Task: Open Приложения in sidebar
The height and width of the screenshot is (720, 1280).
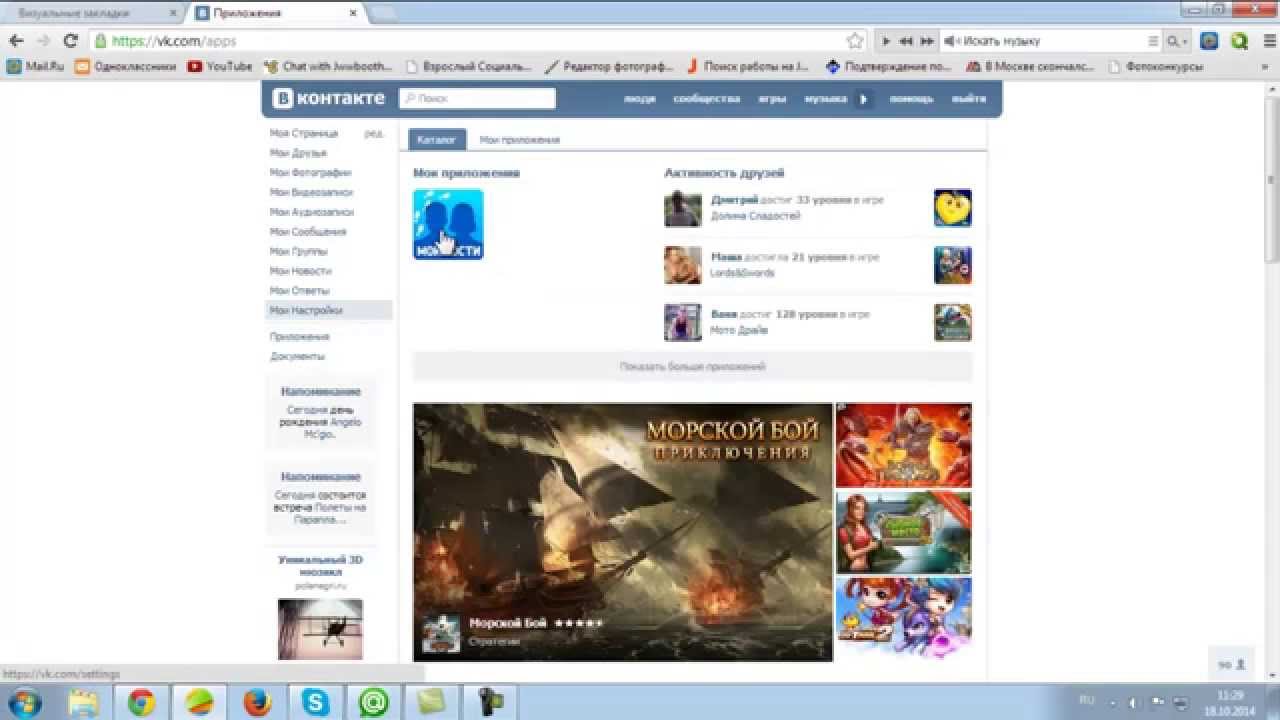Action: click(299, 337)
